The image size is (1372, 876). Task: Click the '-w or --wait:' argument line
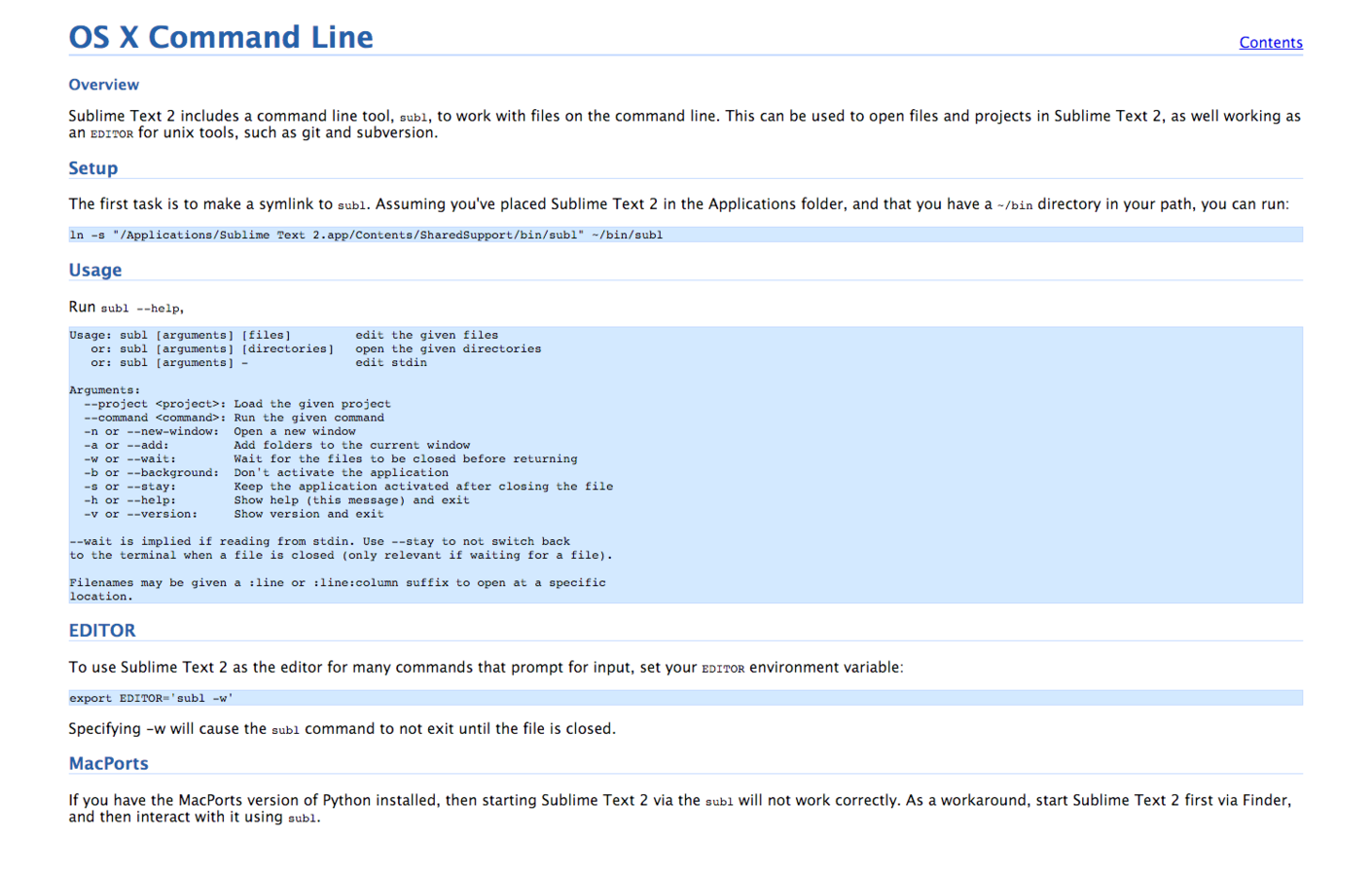(331, 458)
